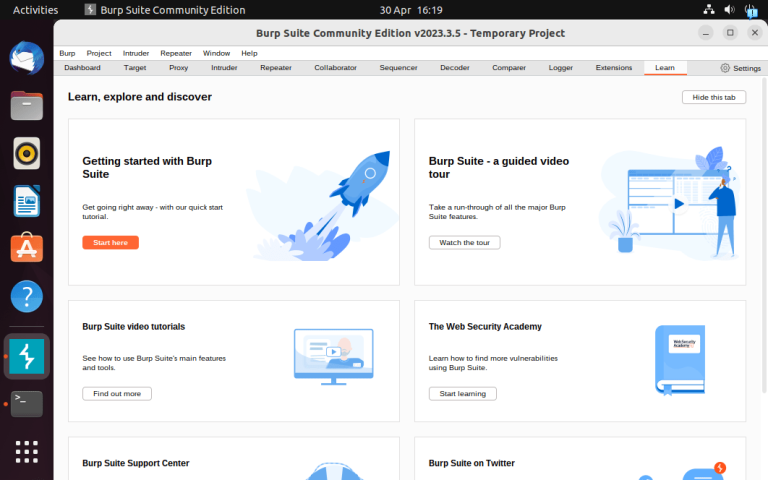Viewport: 768px width, 480px height.
Task: Click the clock showing 30 Apr 16:19
Action: 411,10
